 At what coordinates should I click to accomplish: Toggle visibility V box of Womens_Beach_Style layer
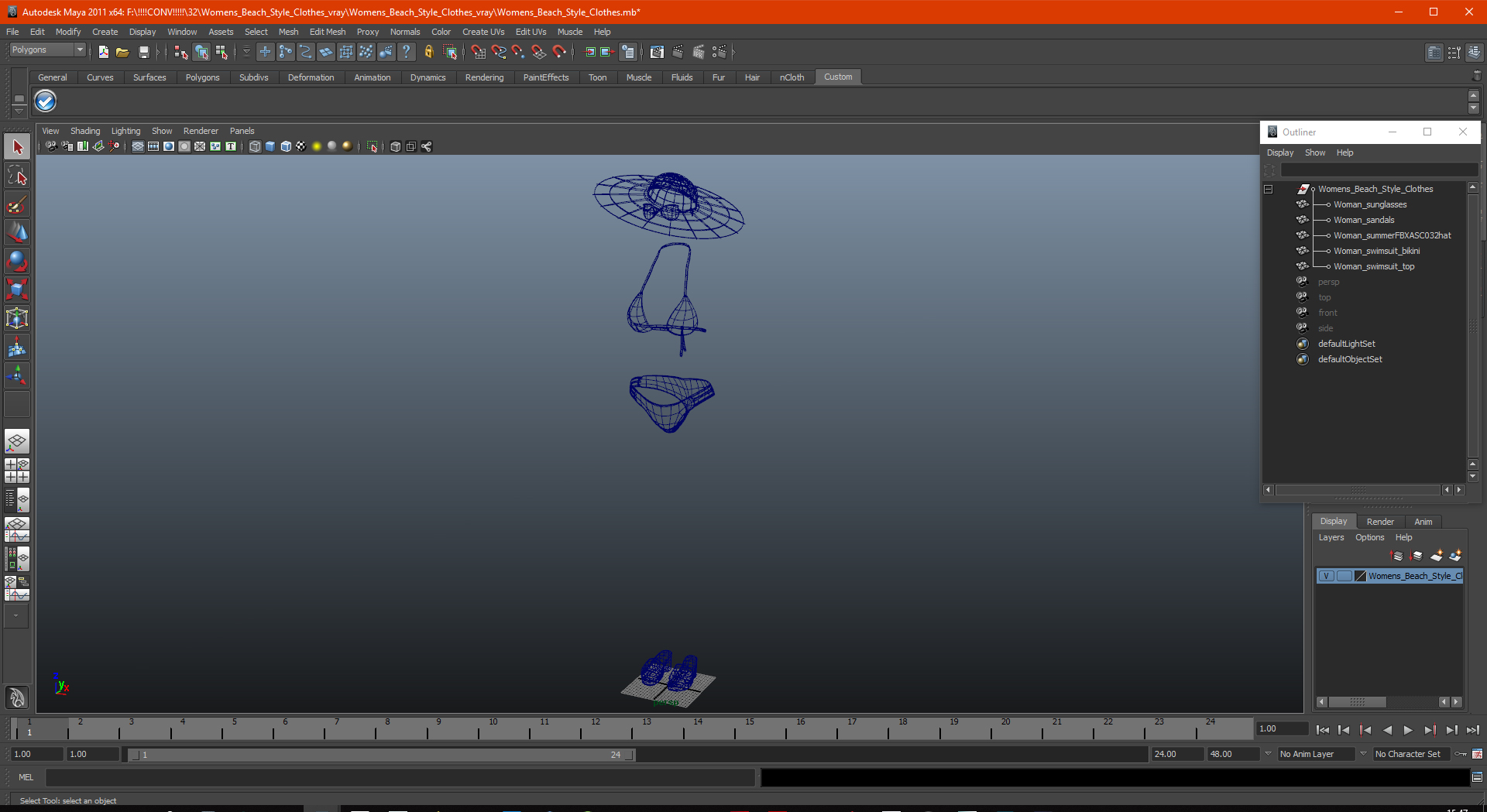coord(1327,576)
